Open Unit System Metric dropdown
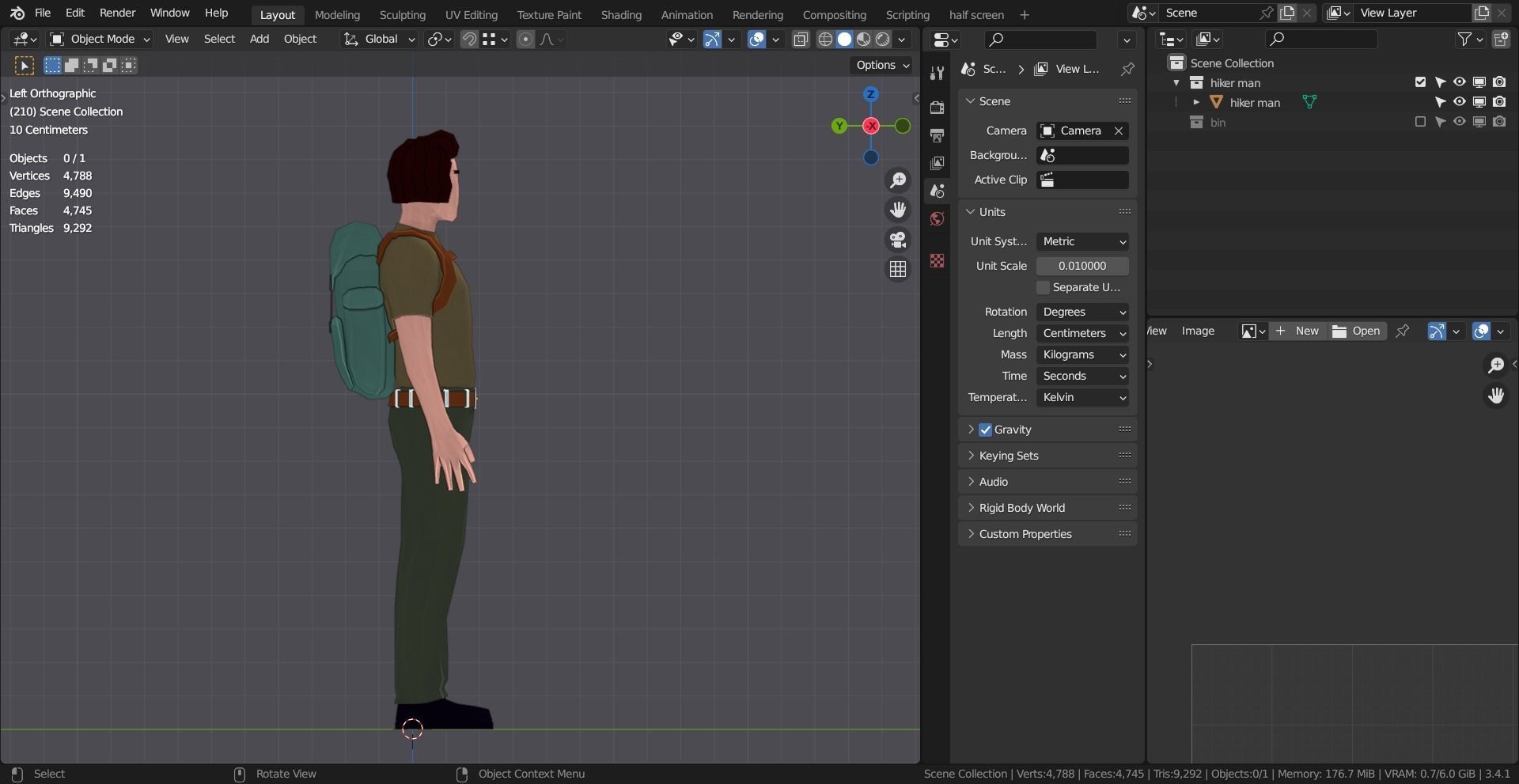1519x784 pixels. 1082,241
